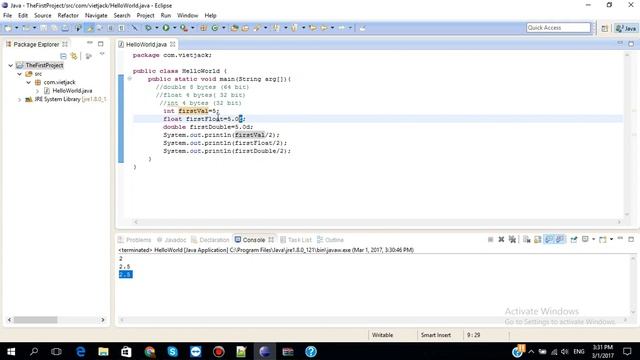Click the Open Task toolbar icon
This screenshot has width=640, height=360.
245,28
